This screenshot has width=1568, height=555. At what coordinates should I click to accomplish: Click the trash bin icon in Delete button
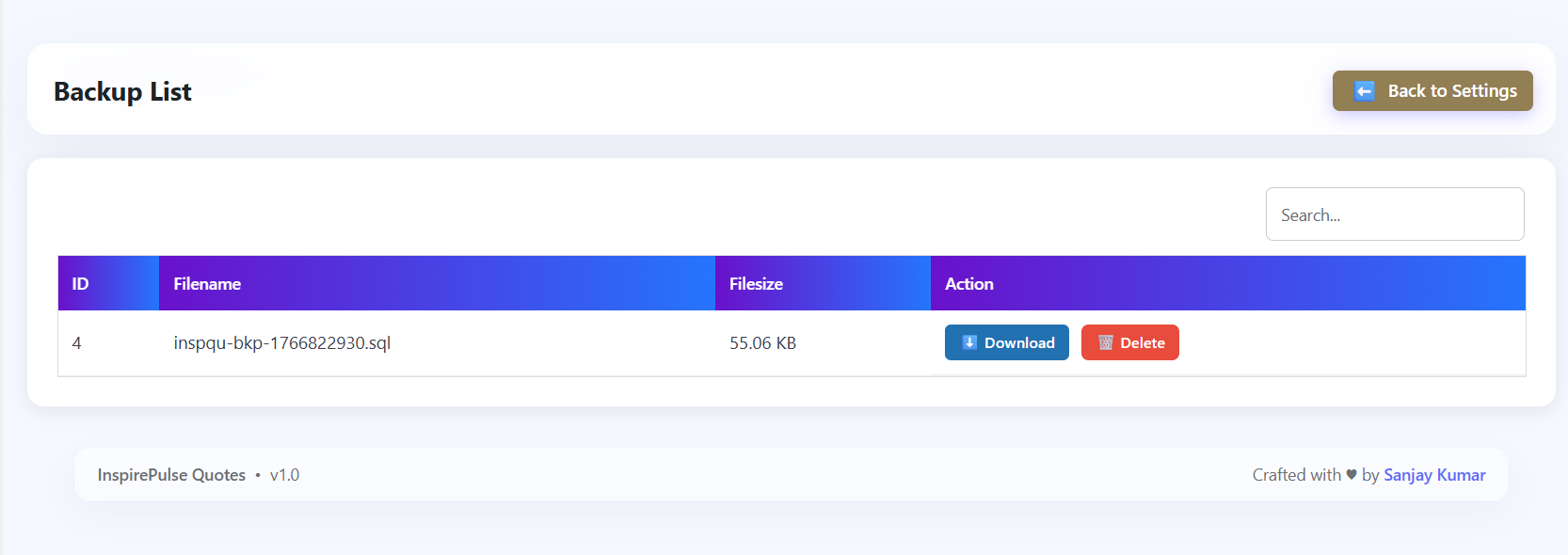(1106, 342)
